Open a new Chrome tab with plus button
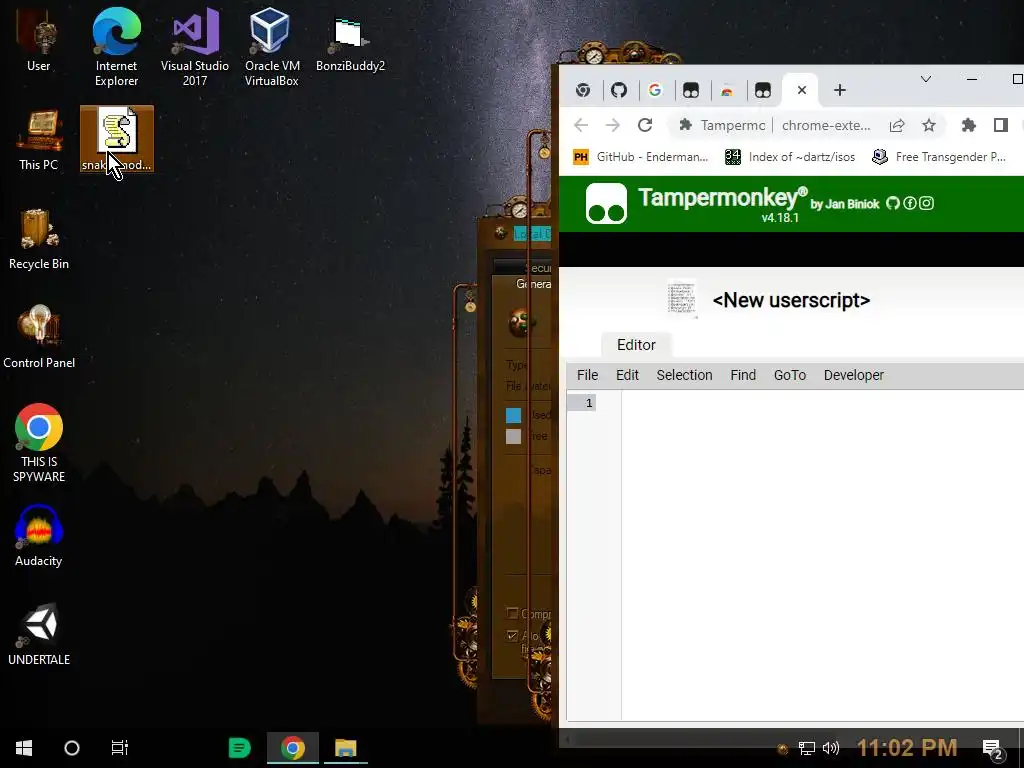This screenshot has width=1024, height=768. point(840,90)
